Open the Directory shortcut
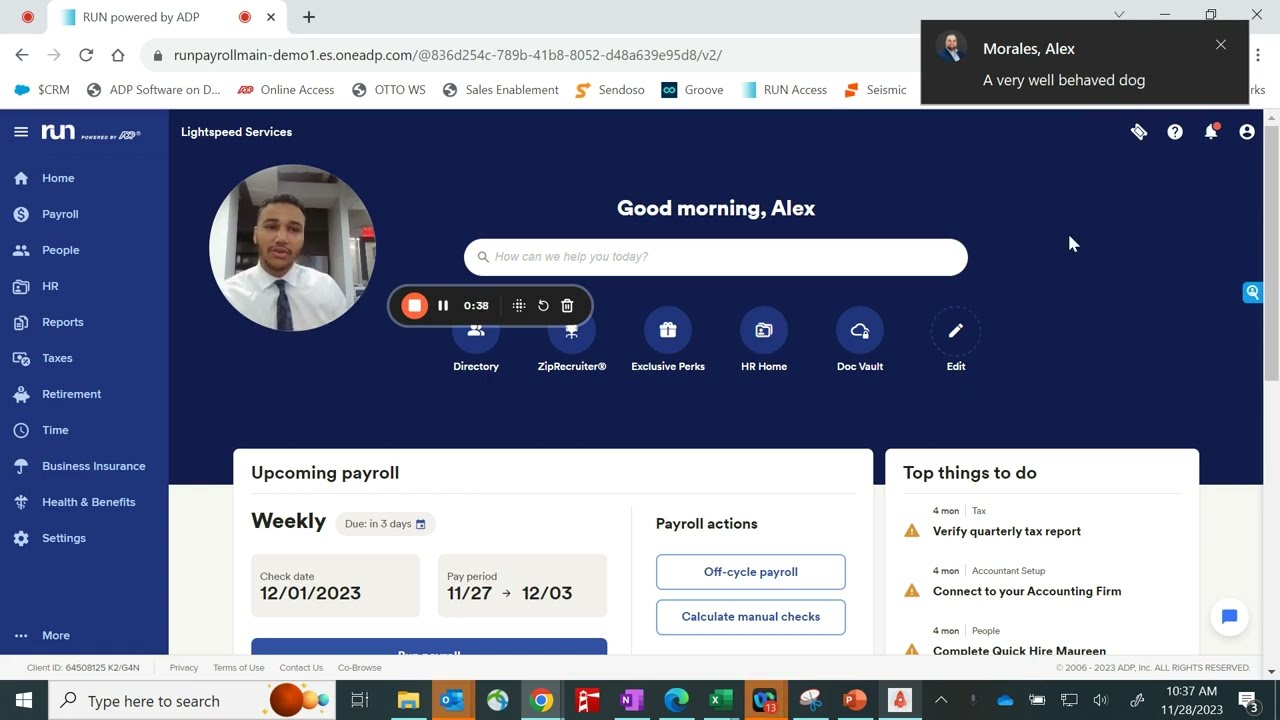The image size is (1280, 720). coord(476,340)
